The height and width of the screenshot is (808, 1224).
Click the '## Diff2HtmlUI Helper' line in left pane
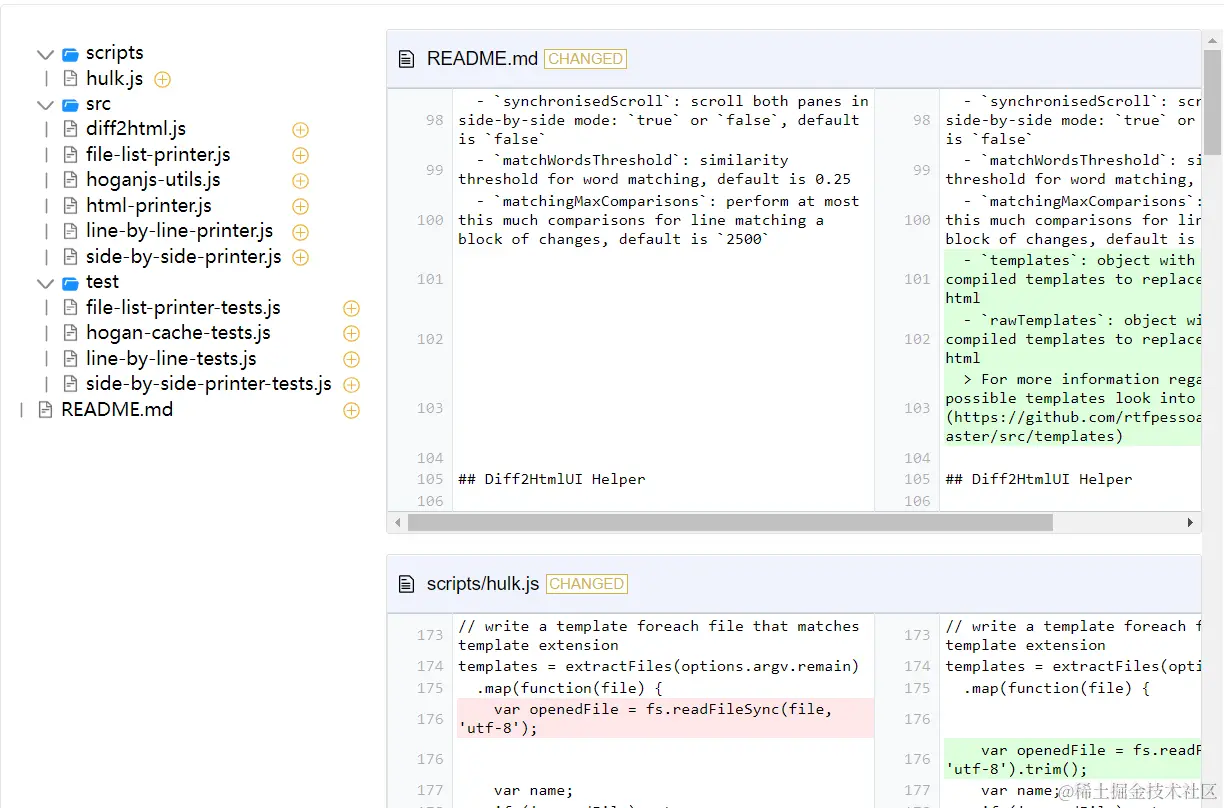pyautogui.click(x=551, y=479)
